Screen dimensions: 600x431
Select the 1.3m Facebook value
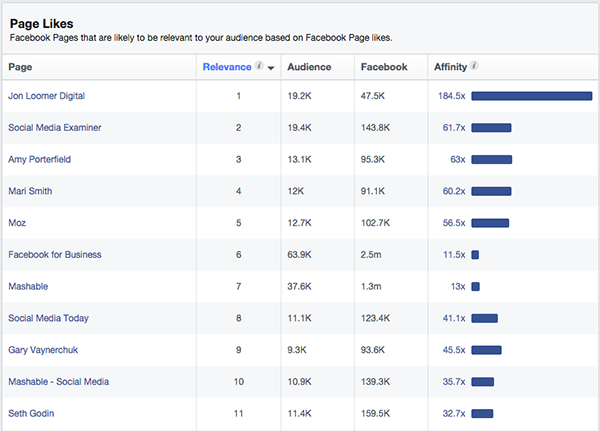[x=371, y=287]
